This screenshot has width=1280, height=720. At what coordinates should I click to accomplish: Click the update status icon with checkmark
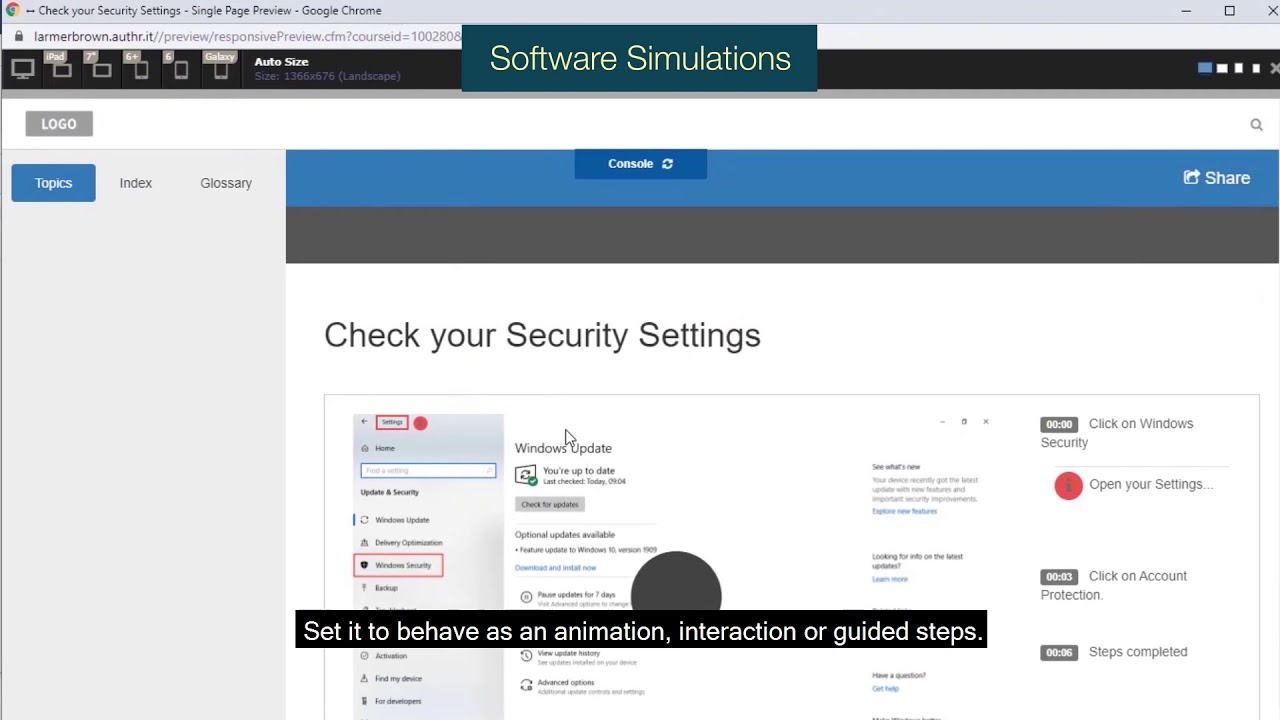click(x=526, y=475)
